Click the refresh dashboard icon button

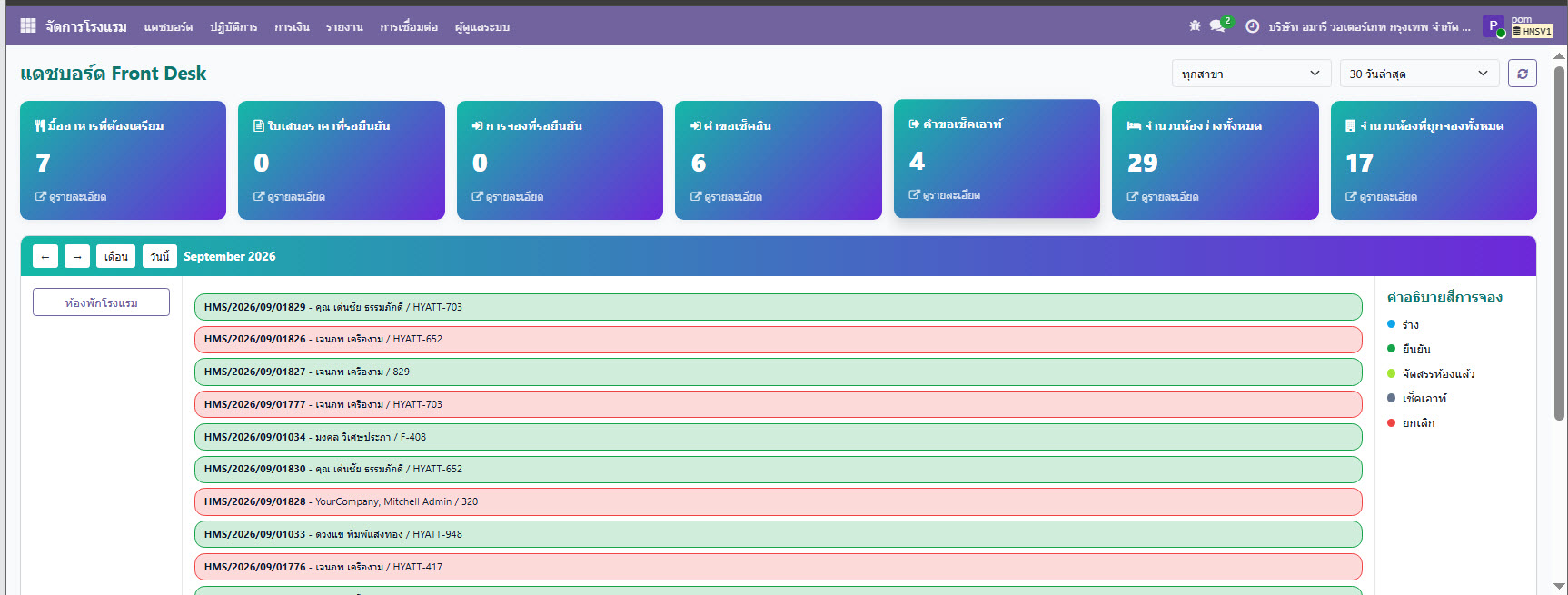1523,74
